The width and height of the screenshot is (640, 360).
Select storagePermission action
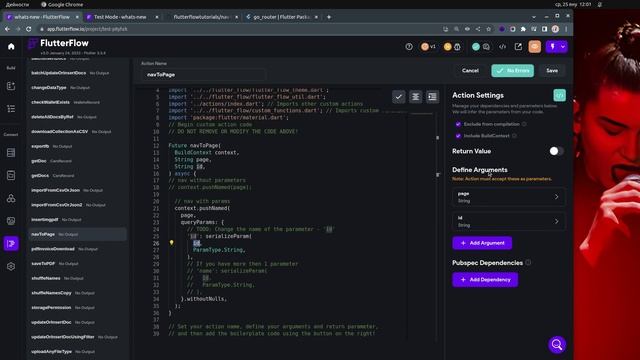(x=78, y=308)
